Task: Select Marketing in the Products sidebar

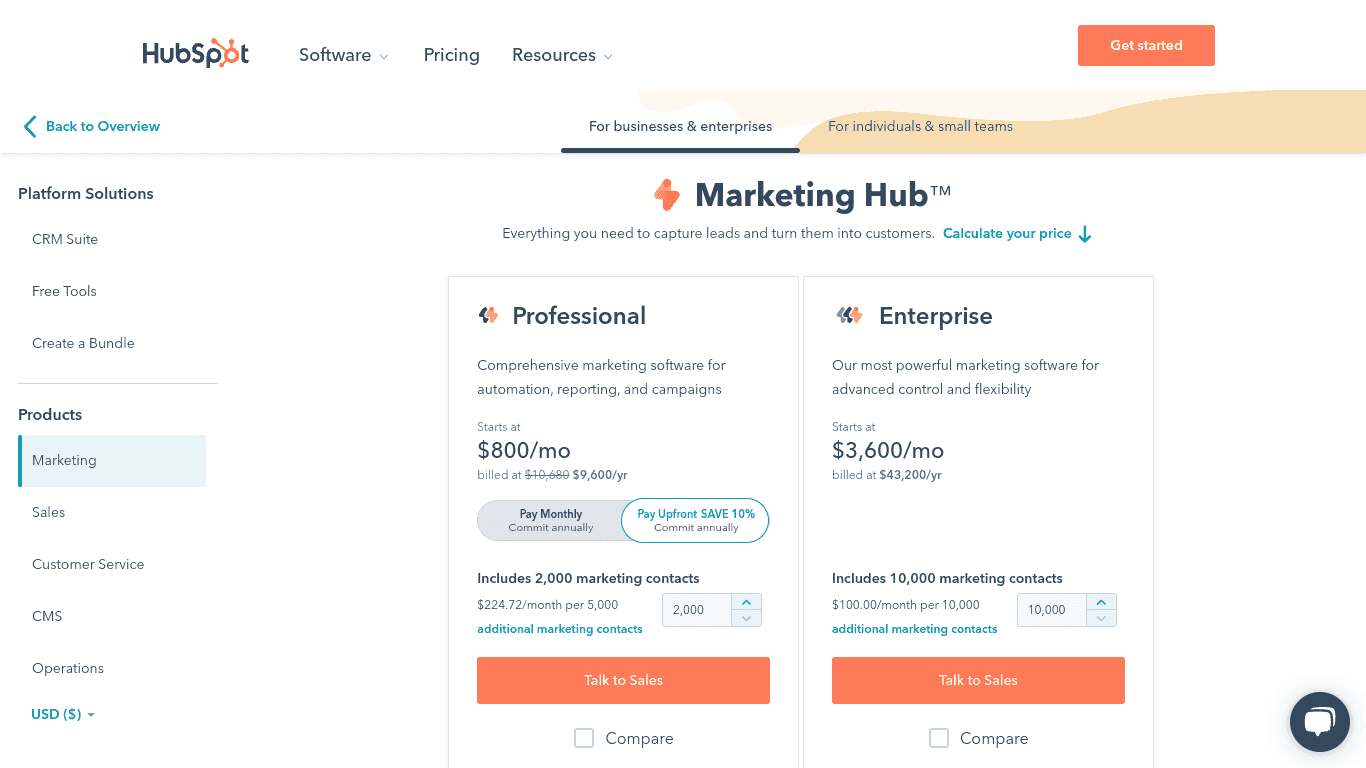Action: 112,460
